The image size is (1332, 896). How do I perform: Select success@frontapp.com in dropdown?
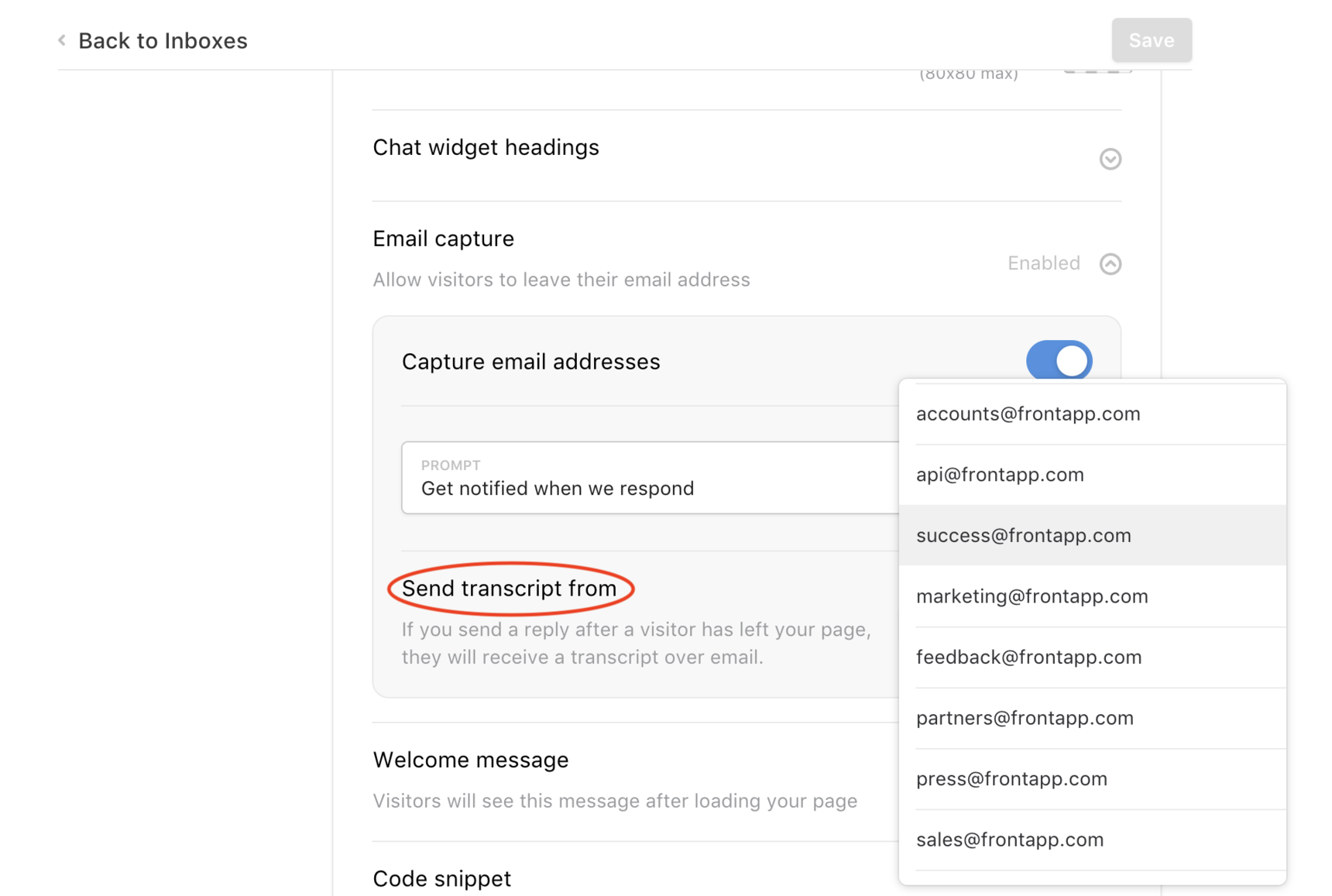coord(1093,535)
